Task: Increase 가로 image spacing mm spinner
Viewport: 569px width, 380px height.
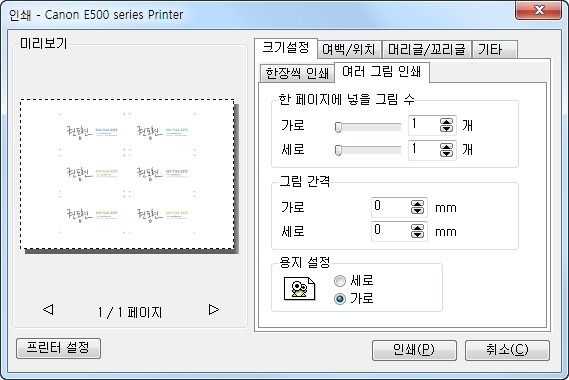Action: (418, 204)
